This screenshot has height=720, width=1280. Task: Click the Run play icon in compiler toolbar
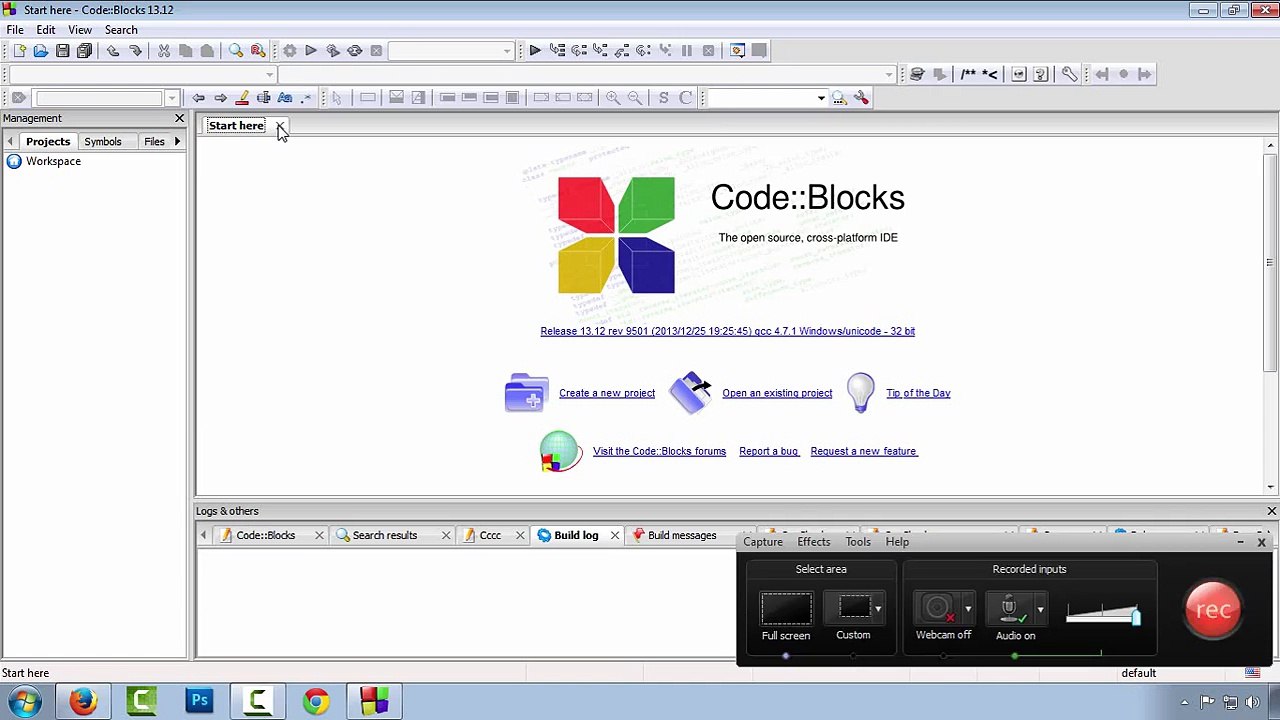[x=311, y=51]
